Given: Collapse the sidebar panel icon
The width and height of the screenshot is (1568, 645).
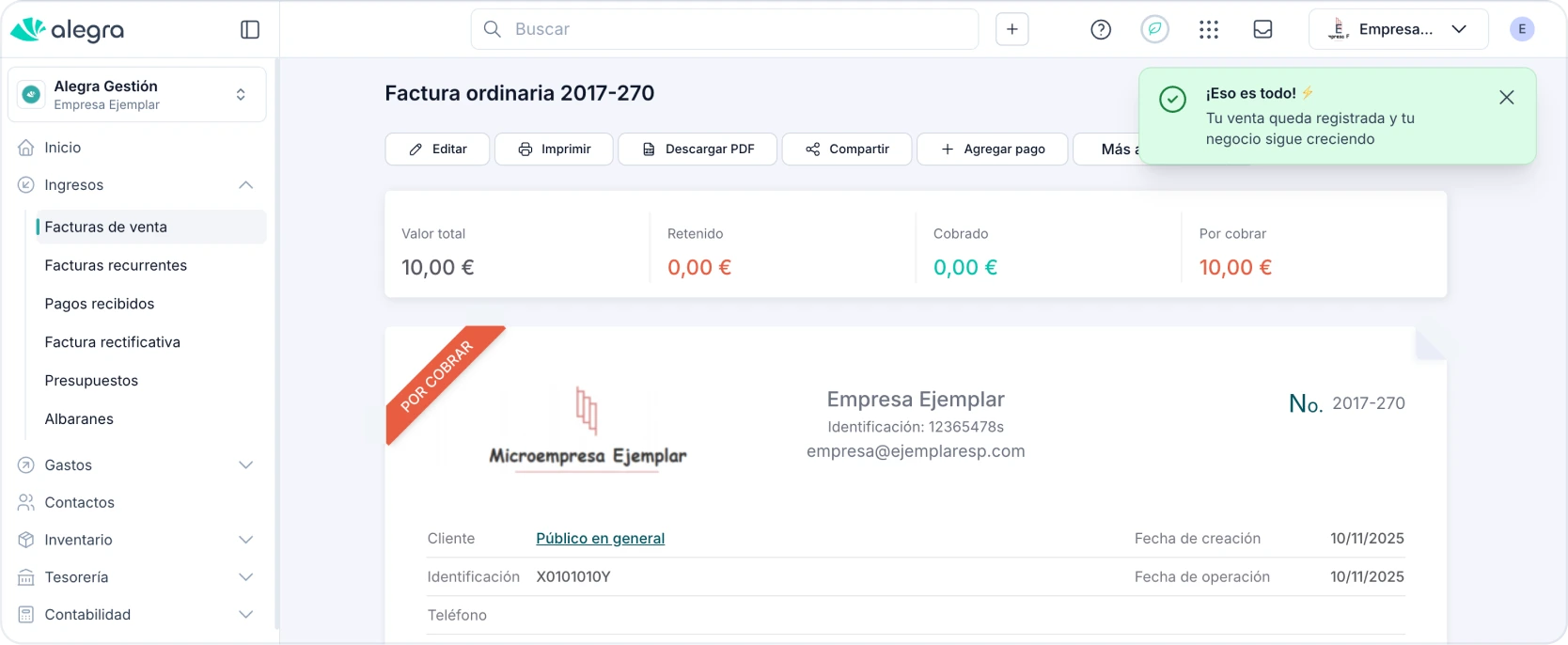Looking at the screenshot, I should click(250, 30).
